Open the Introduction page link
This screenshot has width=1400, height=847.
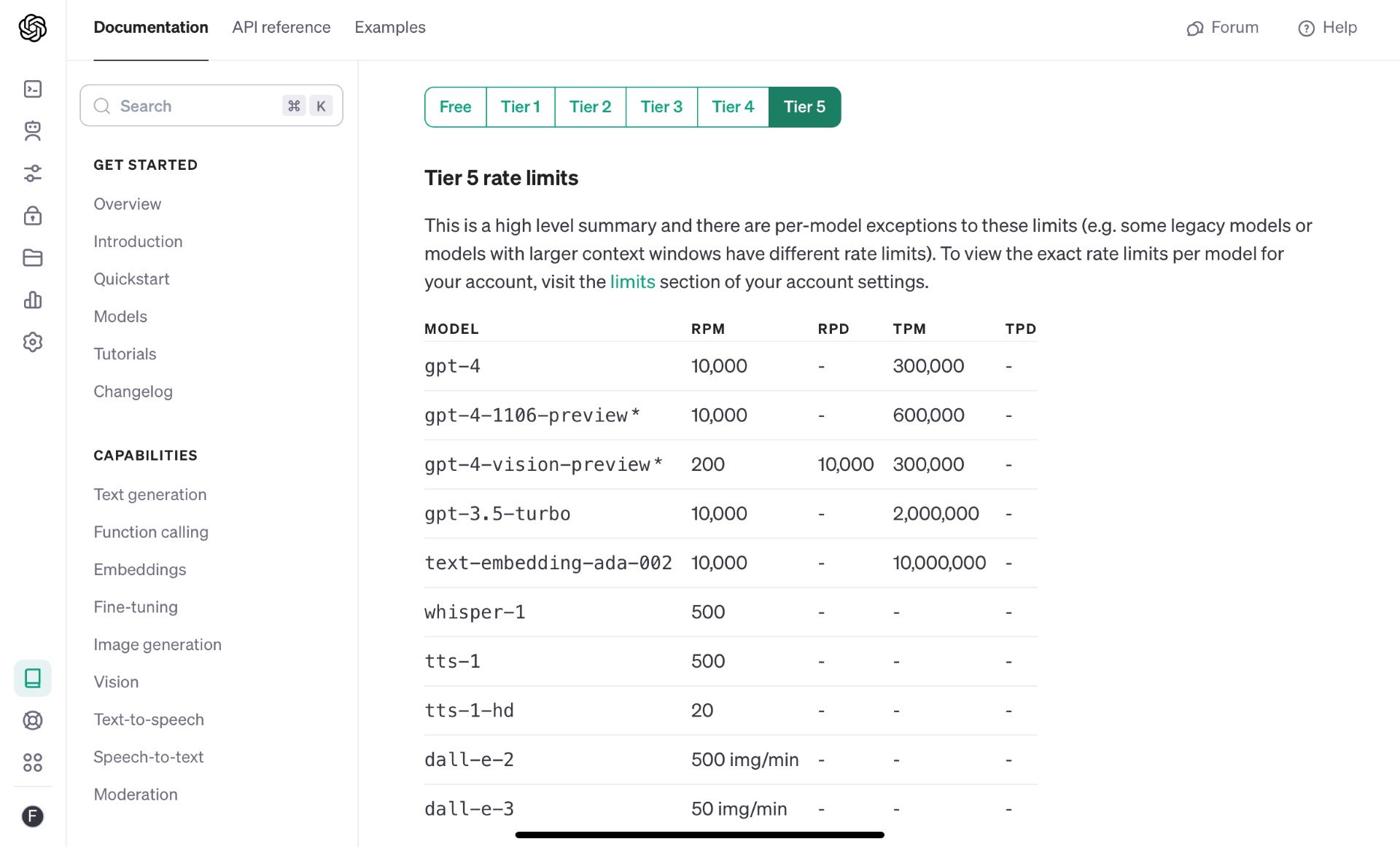pyautogui.click(x=138, y=241)
